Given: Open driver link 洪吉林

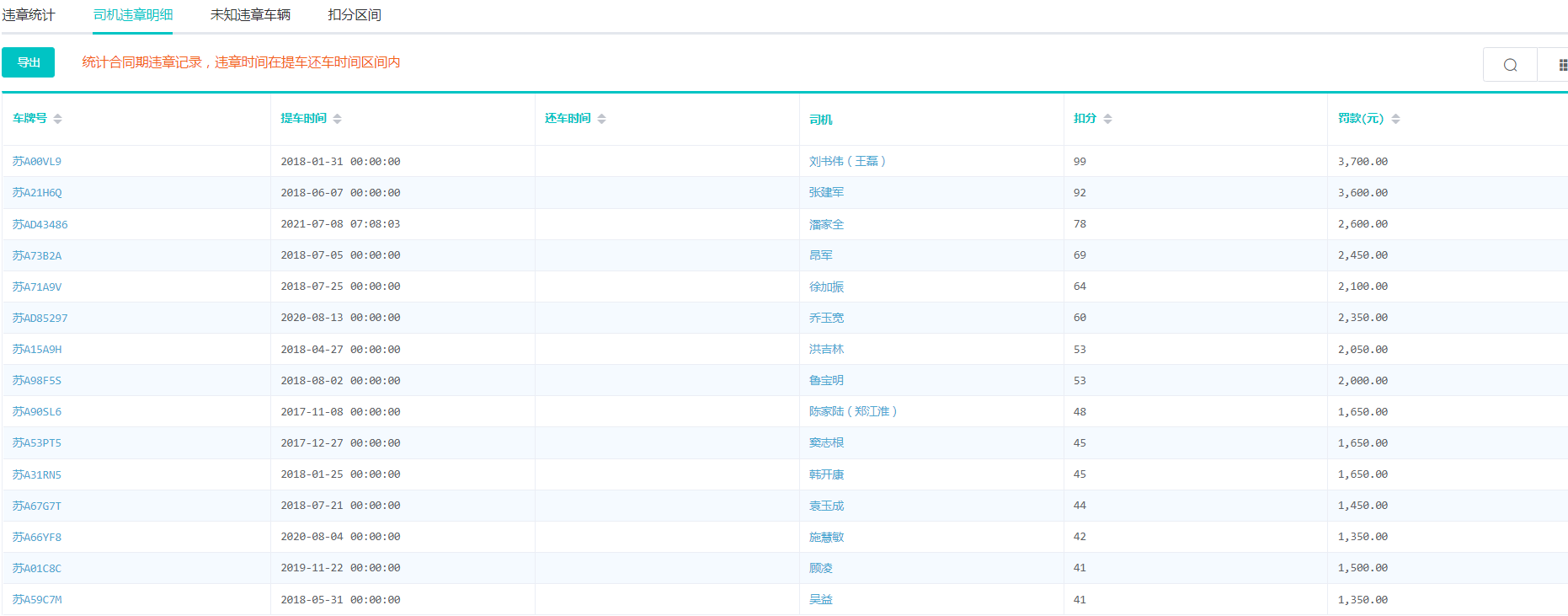Looking at the screenshot, I should [x=826, y=349].
